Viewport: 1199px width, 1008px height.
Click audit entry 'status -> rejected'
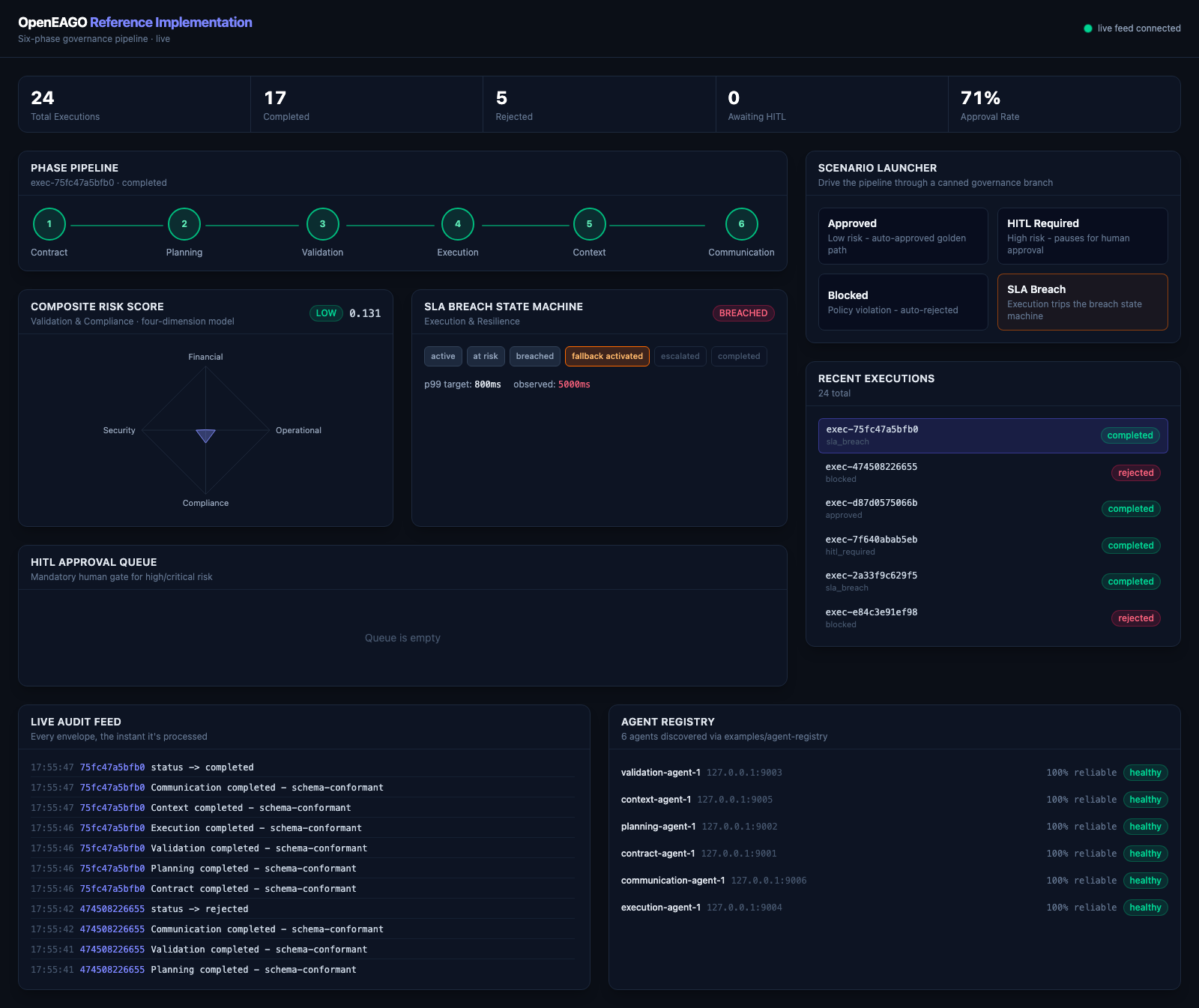coord(303,909)
